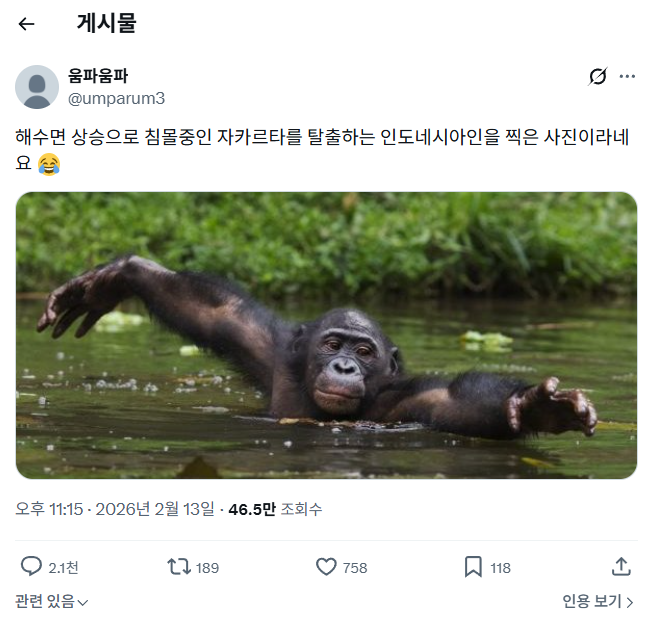
Task: Open the 움파움파 profile avatar
Action: click(x=37, y=87)
